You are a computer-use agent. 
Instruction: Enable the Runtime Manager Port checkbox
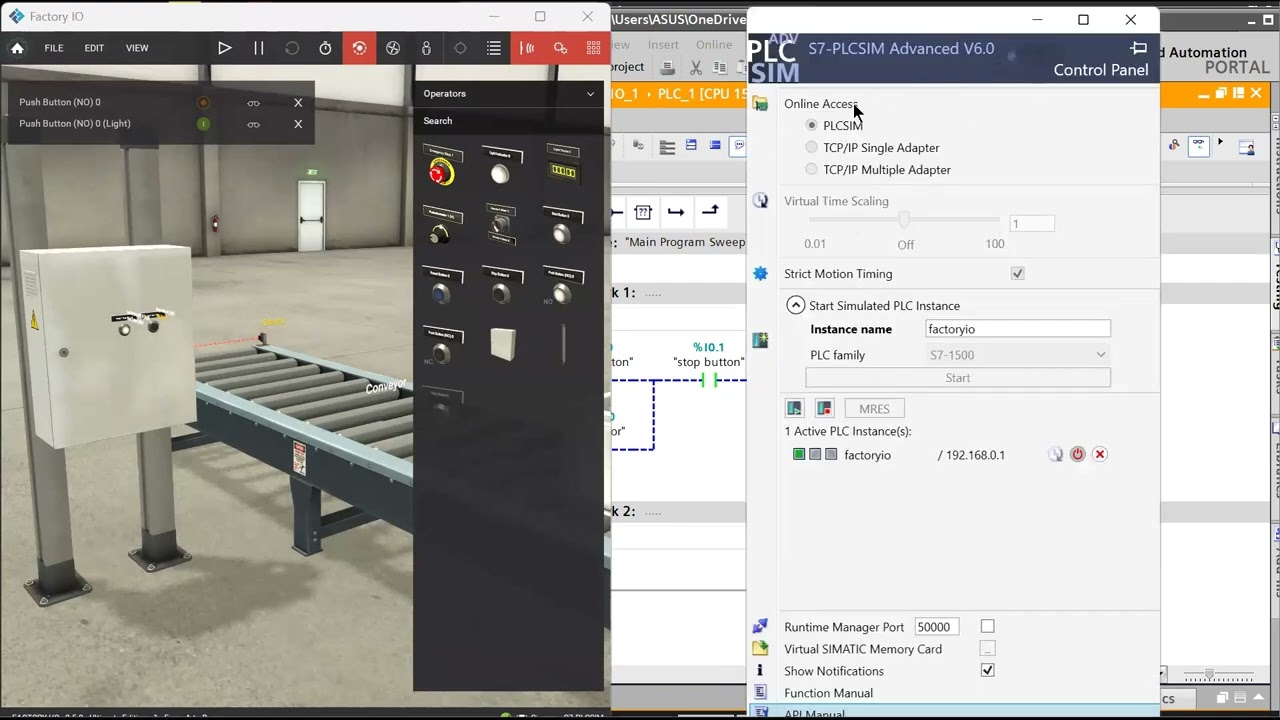(x=987, y=626)
